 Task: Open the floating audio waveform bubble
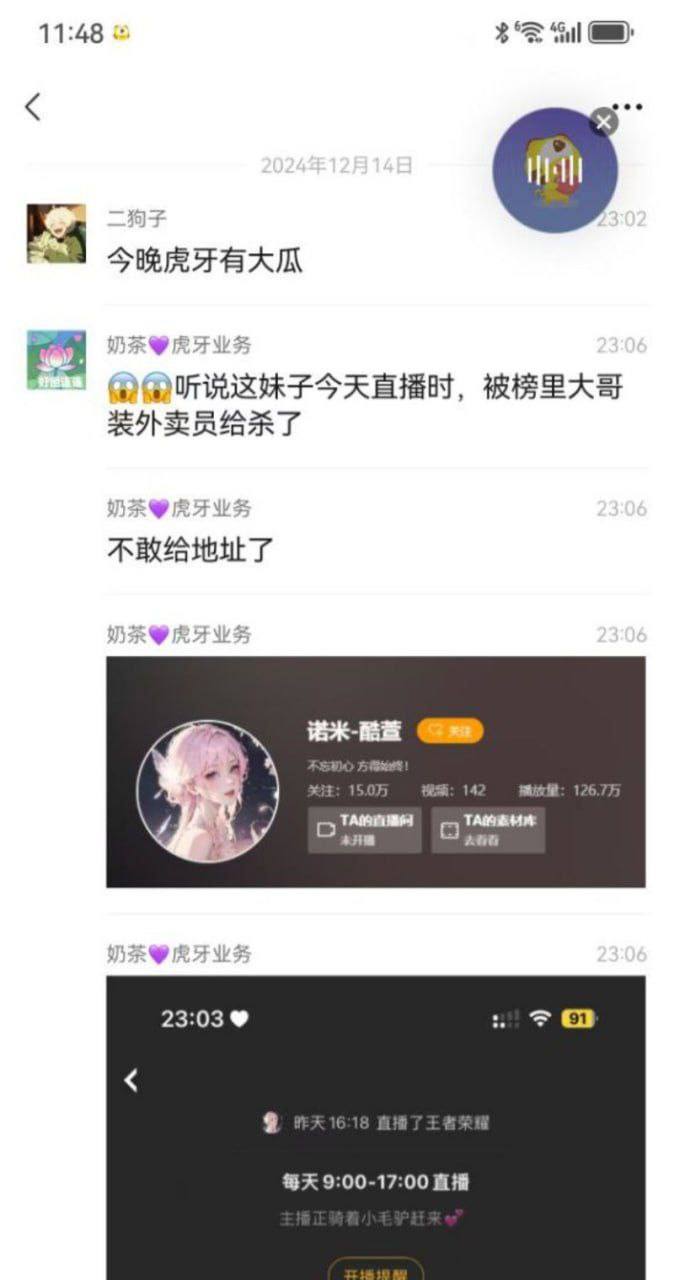(554, 171)
